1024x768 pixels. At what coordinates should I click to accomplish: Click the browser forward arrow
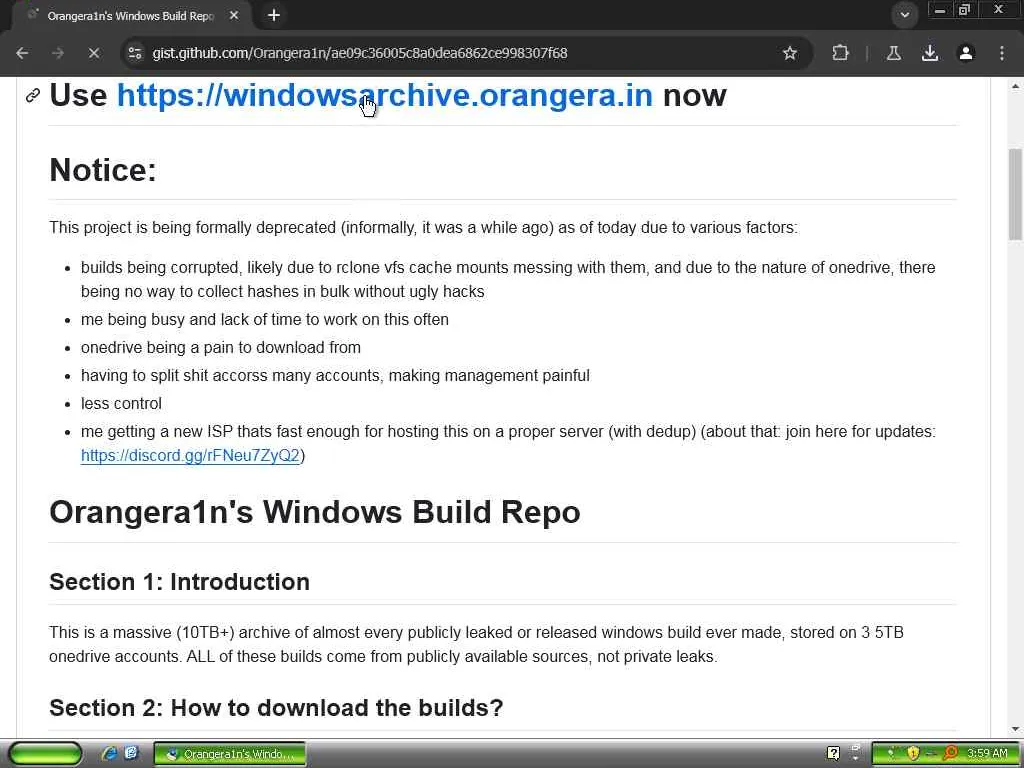click(x=58, y=53)
